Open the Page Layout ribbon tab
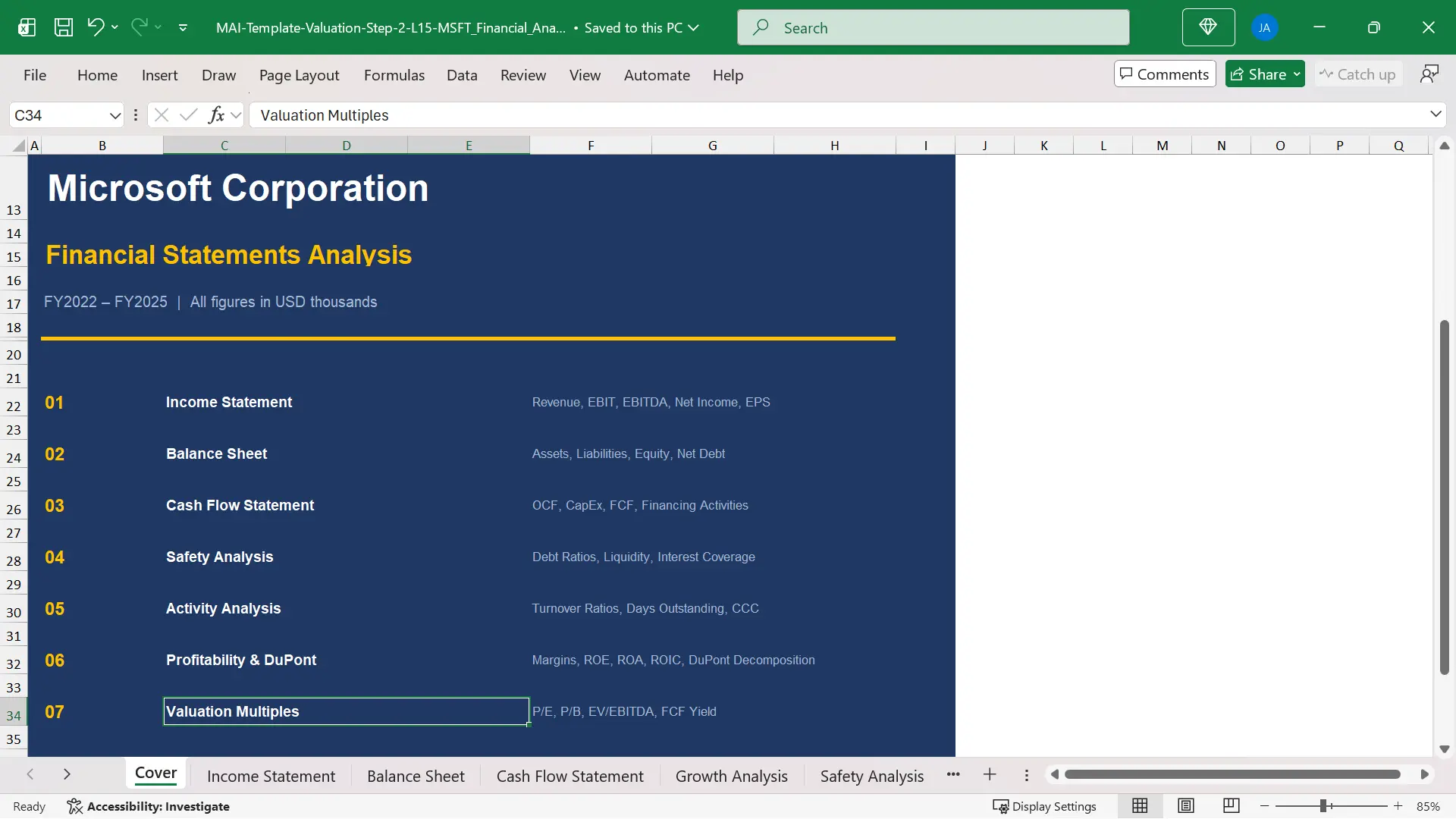Screen dimensions: 1456x819 point(299,75)
